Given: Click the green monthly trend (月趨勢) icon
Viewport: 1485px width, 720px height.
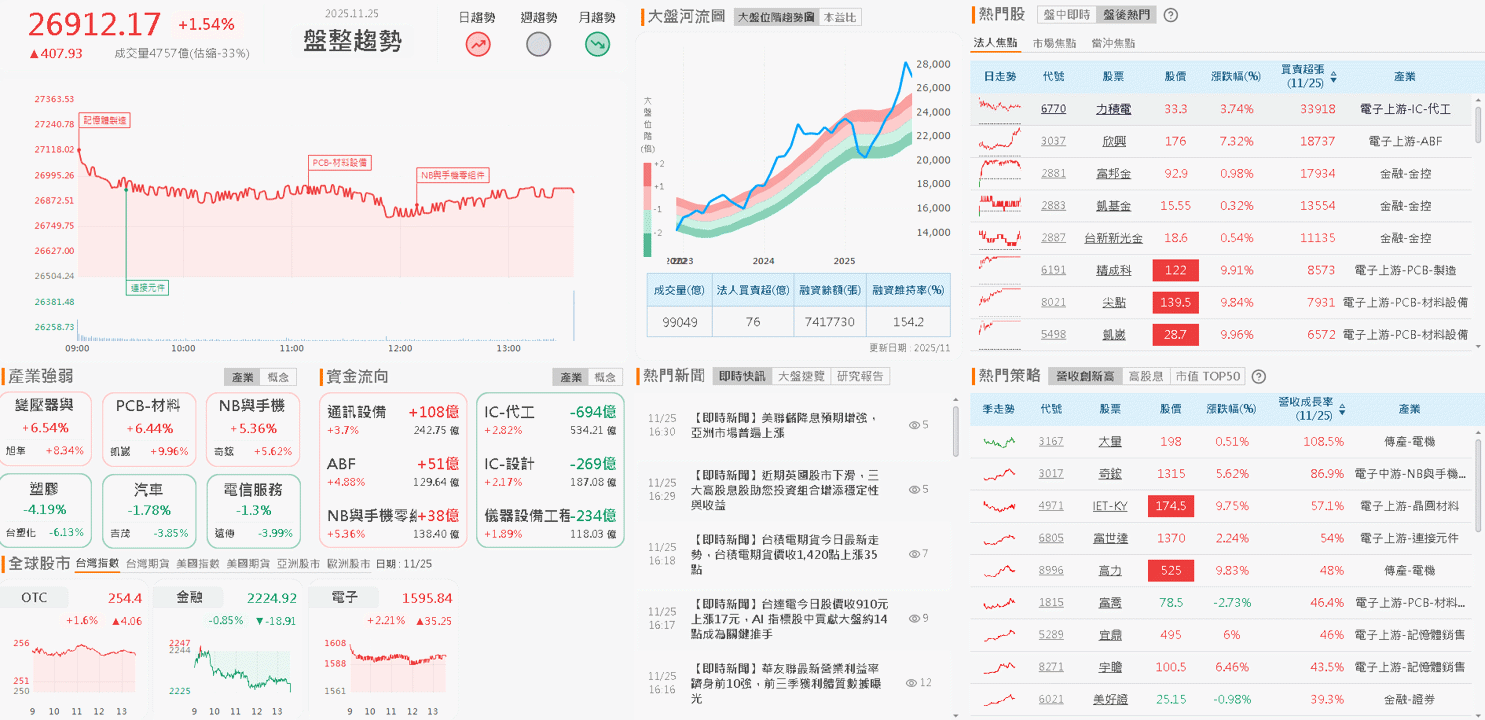Looking at the screenshot, I should [x=597, y=44].
